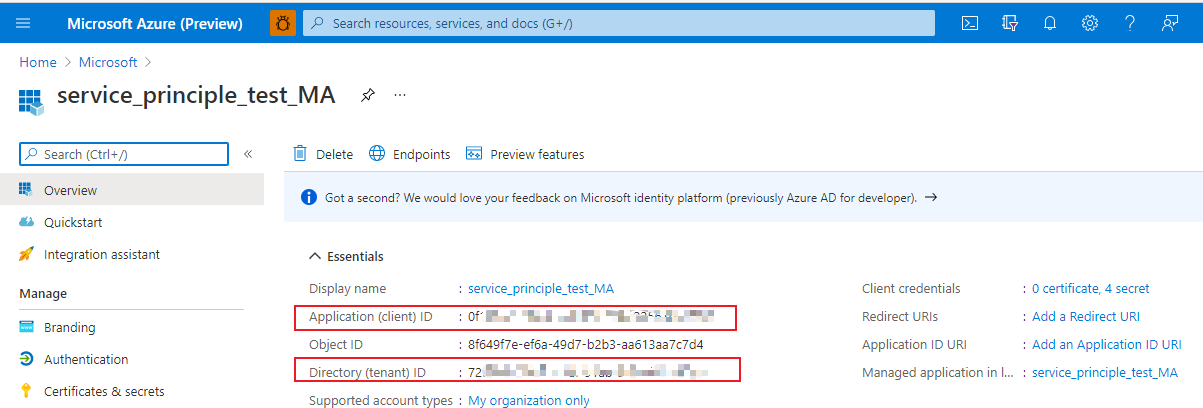Open the portal hamburger menu
Image resolution: width=1203 pixels, height=408 pixels.
point(24,23)
